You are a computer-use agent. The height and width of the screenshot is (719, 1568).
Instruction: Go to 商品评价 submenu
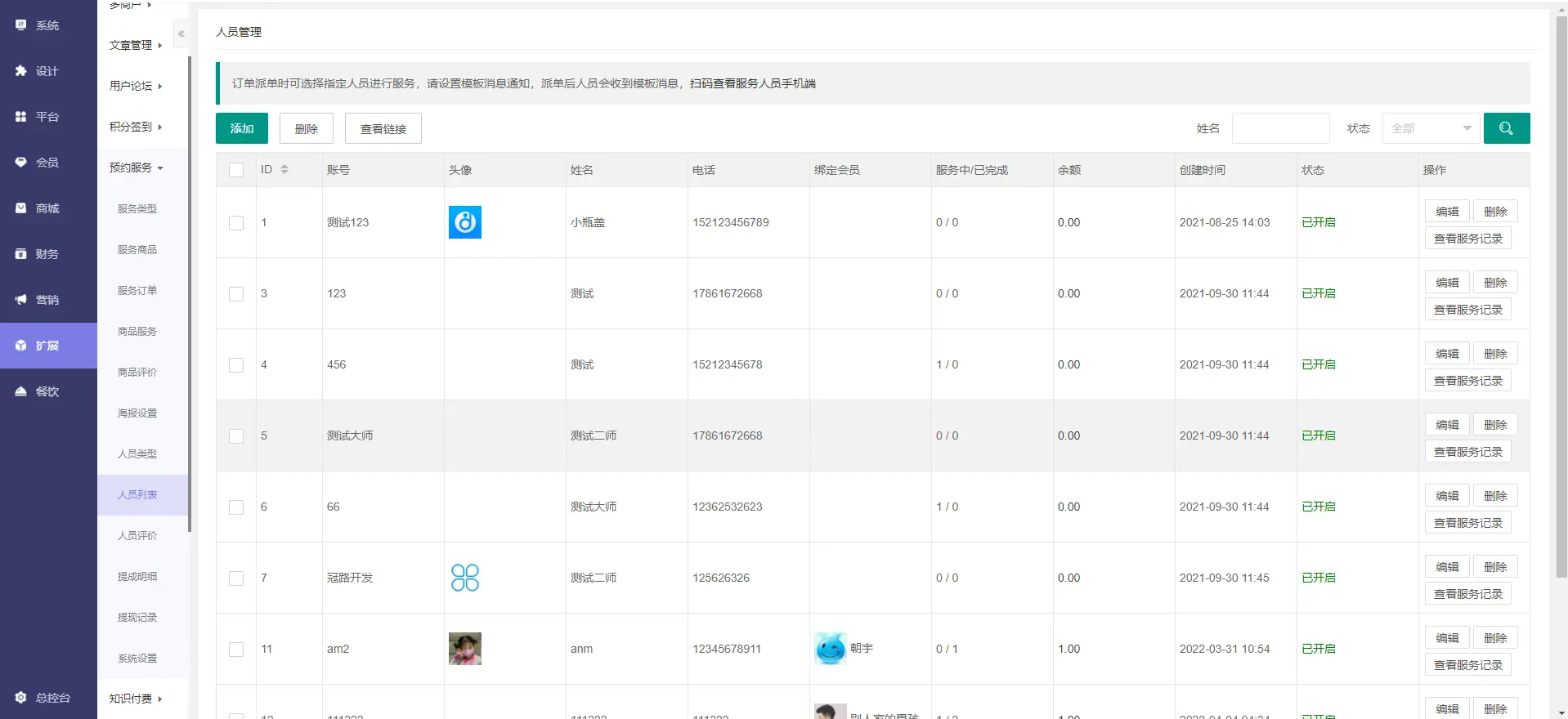coord(137,372)
